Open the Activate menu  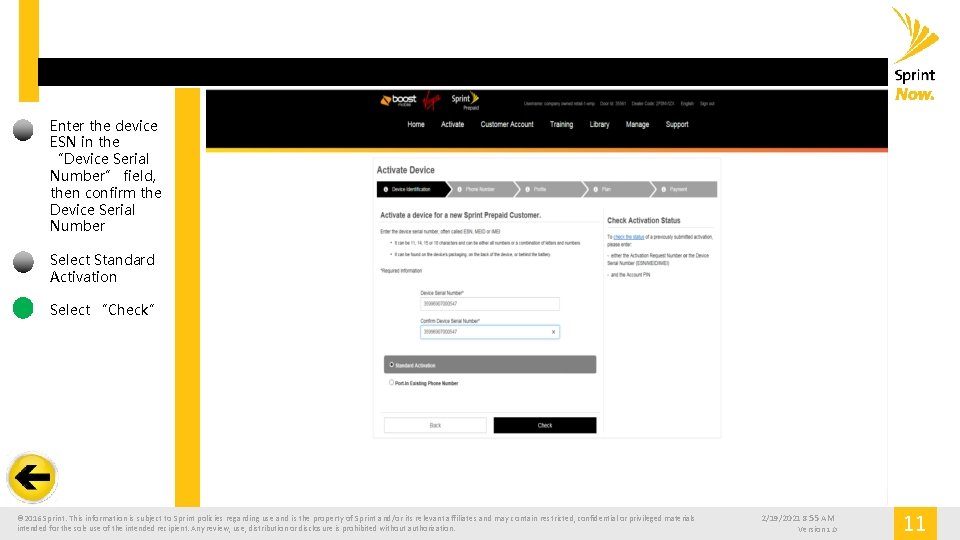[452, 124]
